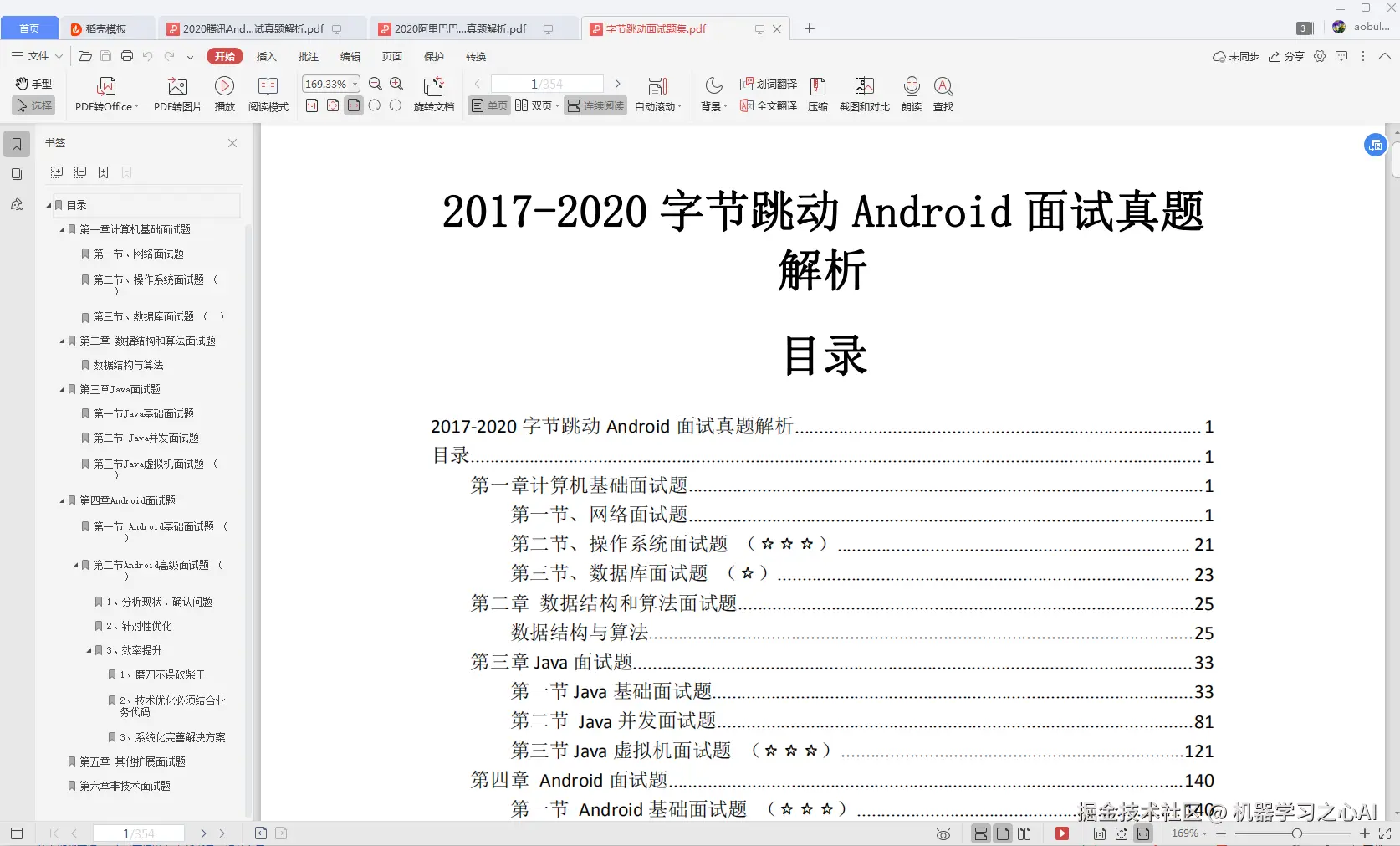Open the 查找 search tool

pyautogui.click(x=943, y=94)
